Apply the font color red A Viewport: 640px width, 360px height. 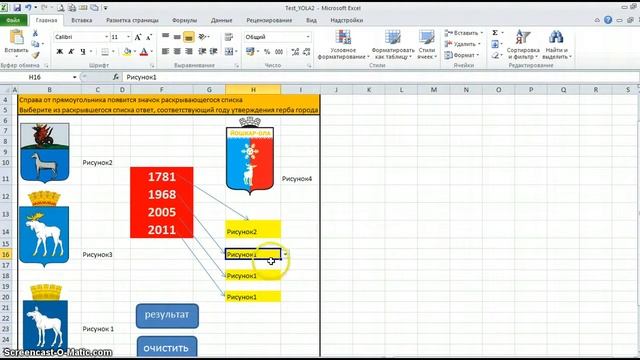click(x=144, y=52)
